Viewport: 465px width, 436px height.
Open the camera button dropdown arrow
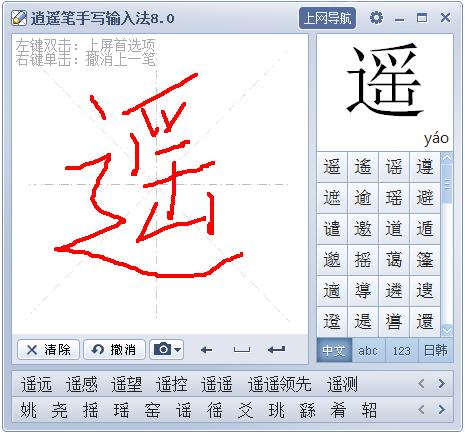(x=178, y=350)
